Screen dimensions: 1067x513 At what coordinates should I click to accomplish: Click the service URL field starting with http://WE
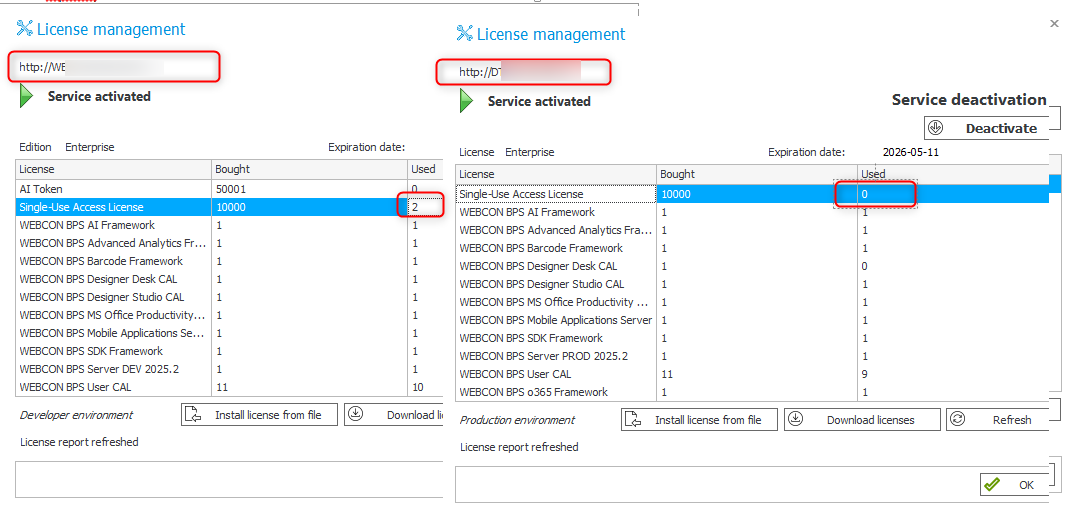[115, 67]
